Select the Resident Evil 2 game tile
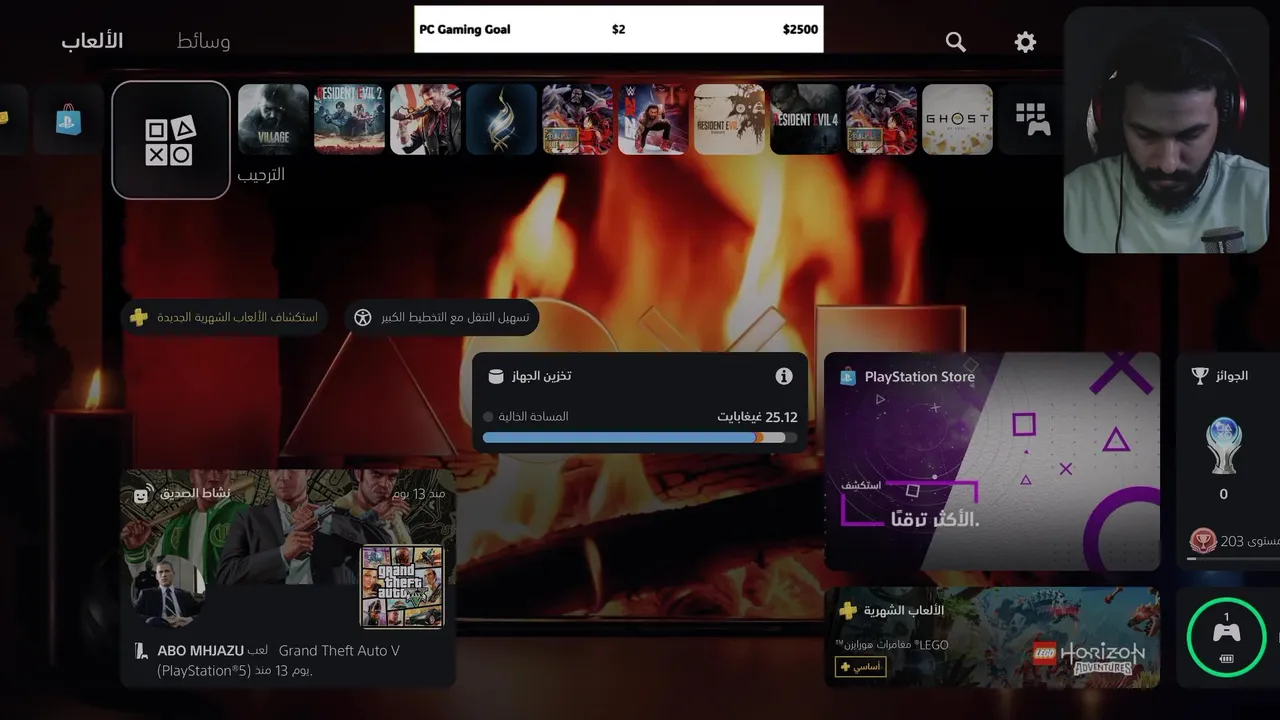1280x720 pixels. coord(349,119)
